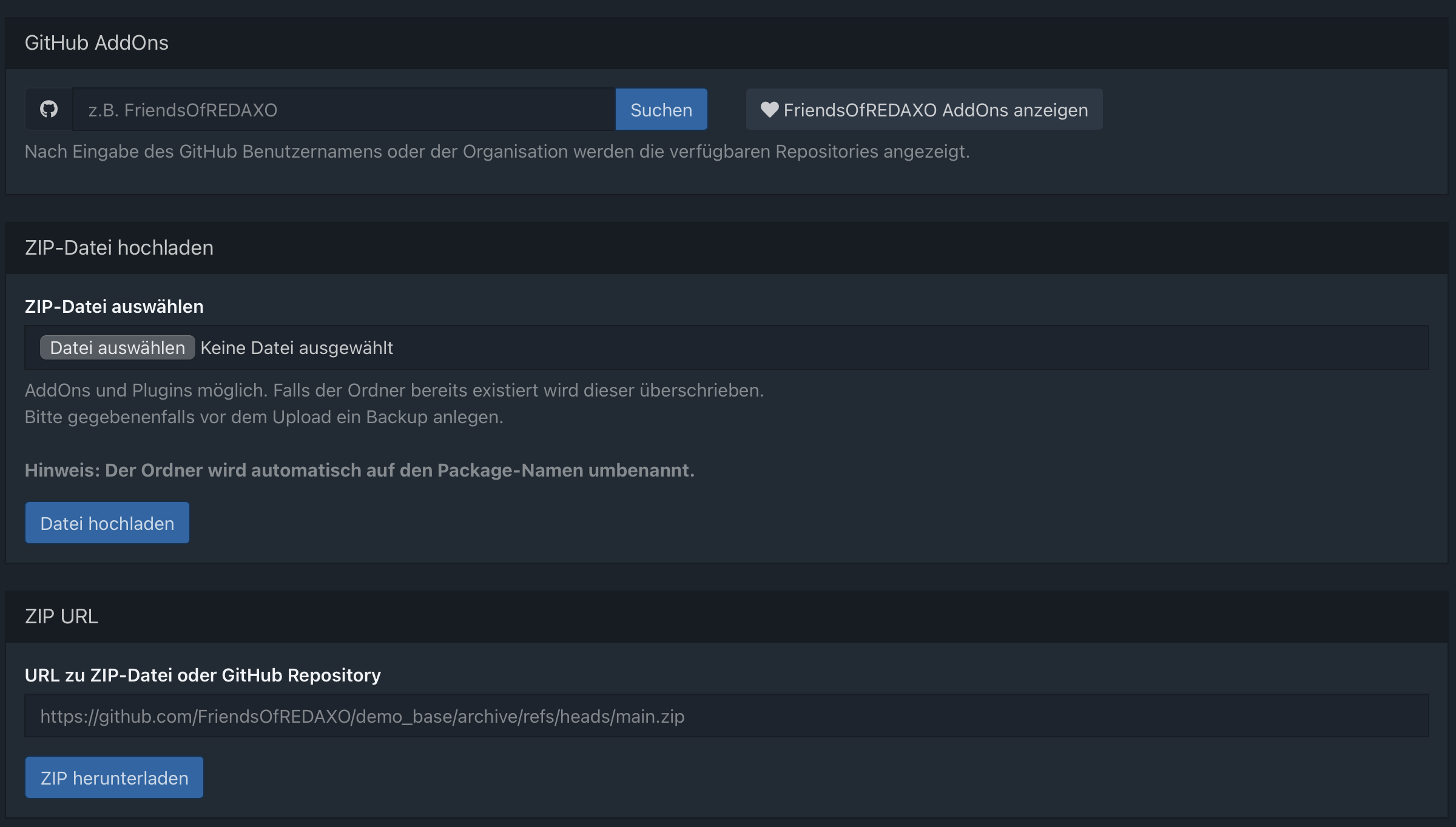Screen dimensions: 1456x827
Task: Click the GitHub logo icon
Action: (49, 109)
